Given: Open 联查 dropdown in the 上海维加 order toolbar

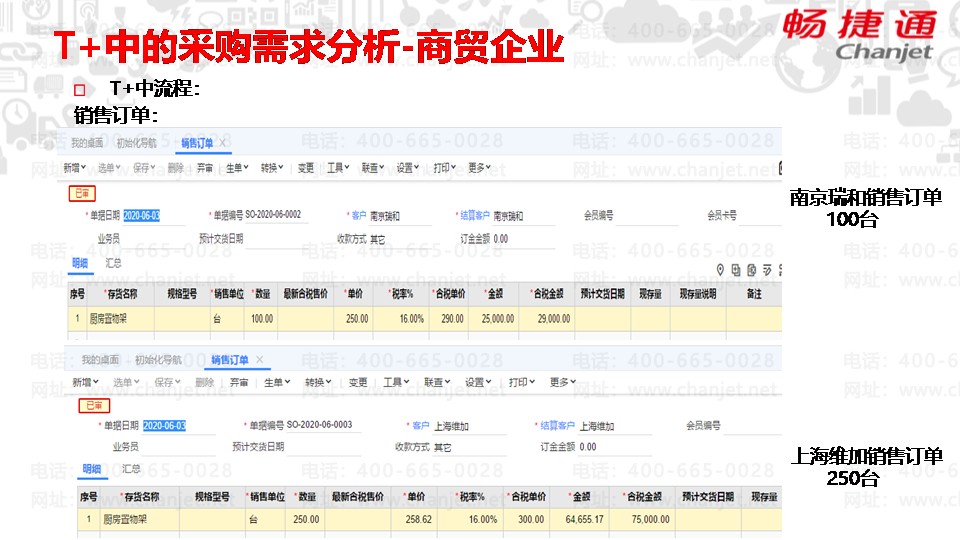Looking at the screenshot, I should (437, 382).
